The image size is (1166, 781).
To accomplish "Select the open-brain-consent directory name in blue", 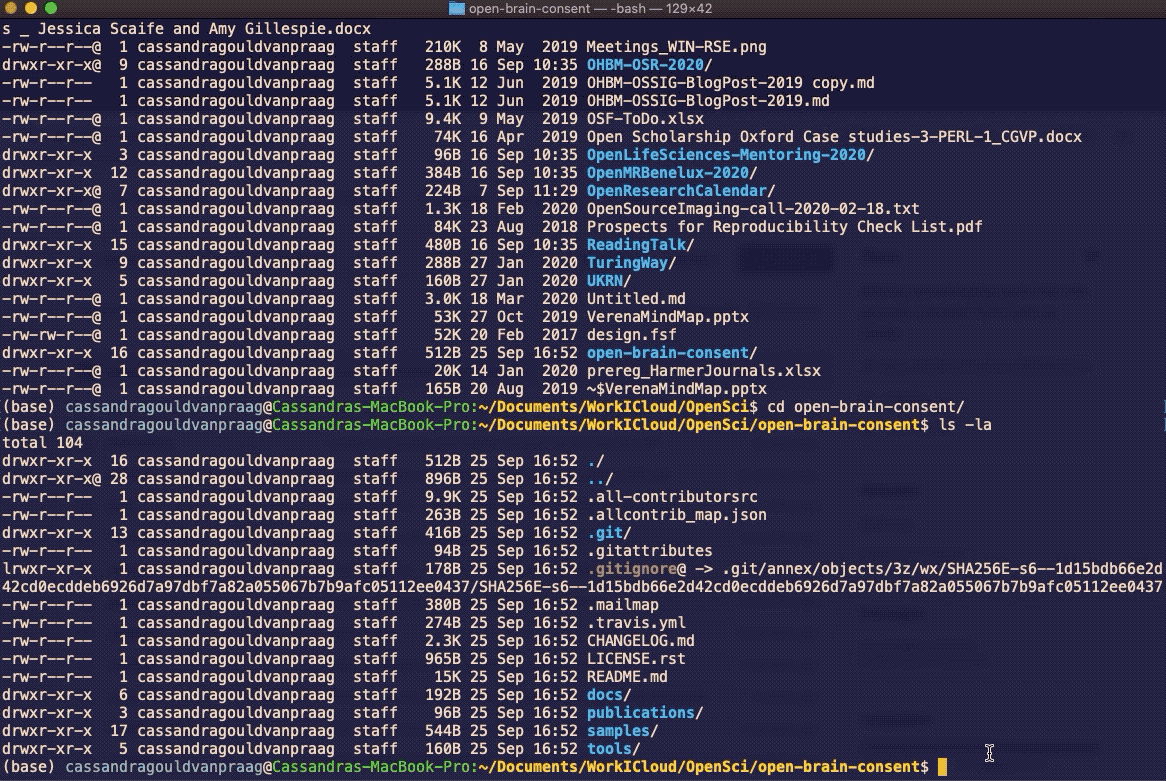I will (668, 352).
